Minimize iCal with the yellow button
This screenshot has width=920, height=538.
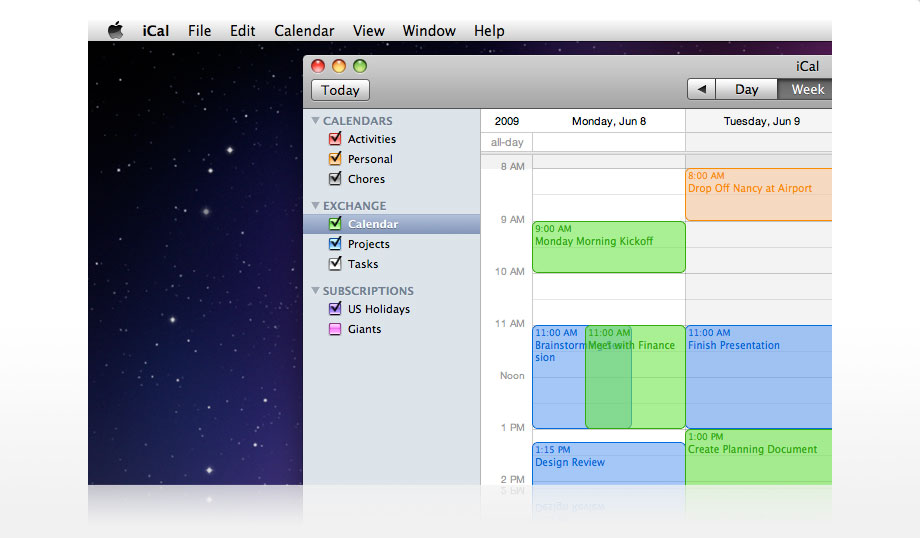point(339,66)
